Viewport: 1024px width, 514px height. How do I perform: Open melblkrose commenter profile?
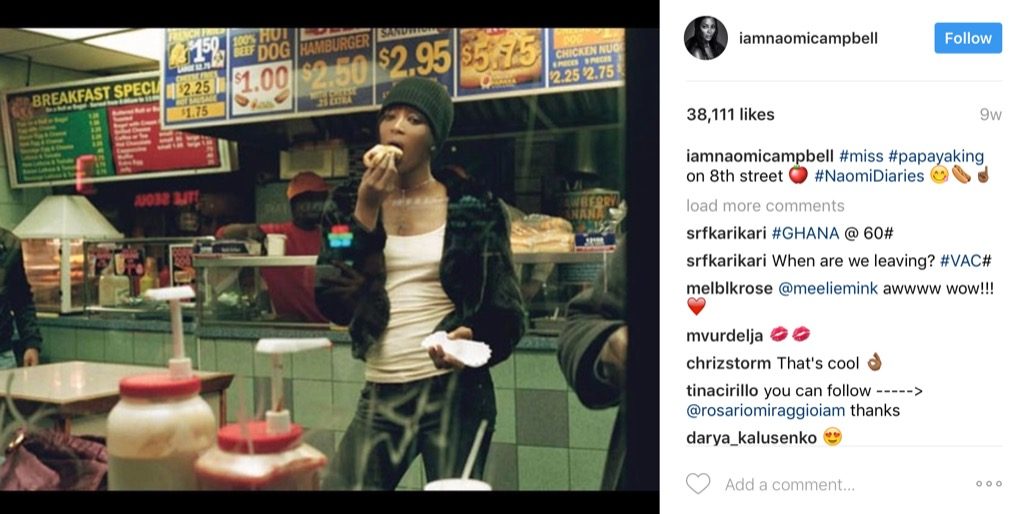coord(729,289)
